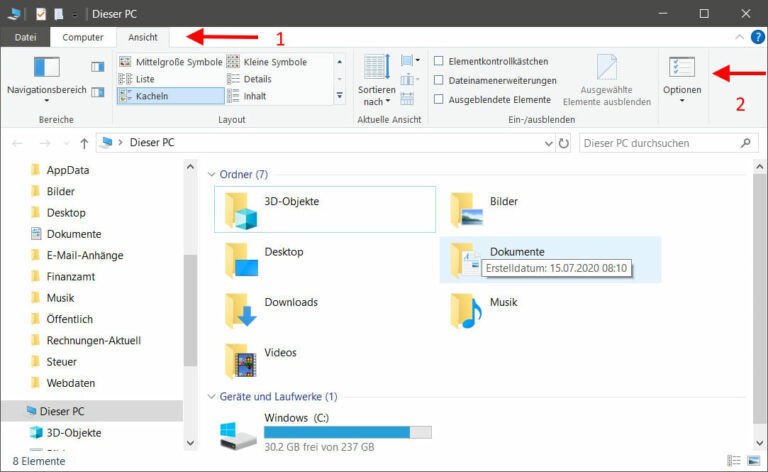Open the Quick Access Toolbar customize dropdown
This screenshot has height=472, width=768.
[74, 15]
